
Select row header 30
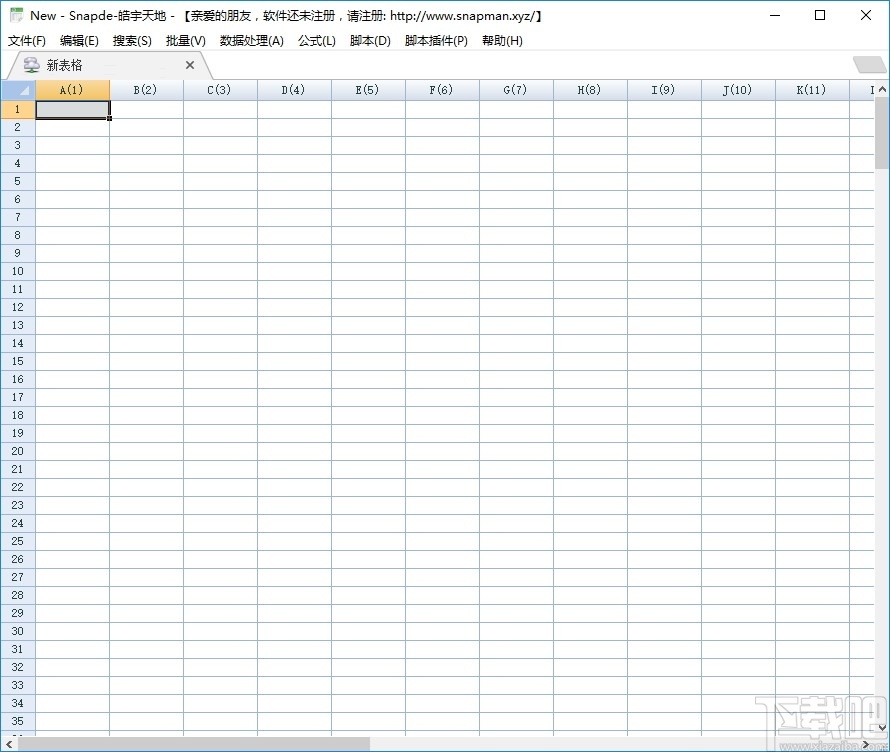tap(18, 631)
